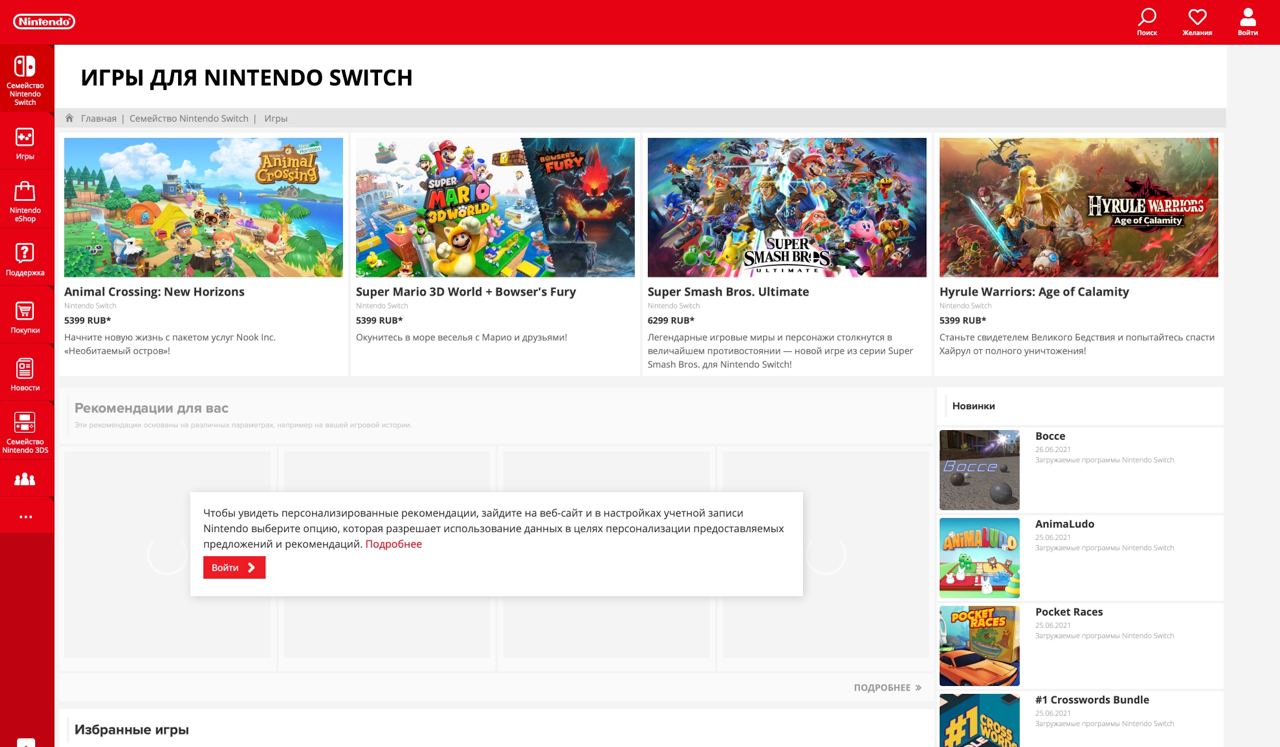Open Семейство Nintendo Switch breadcrumb link
This screenshot has height=747, width=1280.
coord(189,118)
